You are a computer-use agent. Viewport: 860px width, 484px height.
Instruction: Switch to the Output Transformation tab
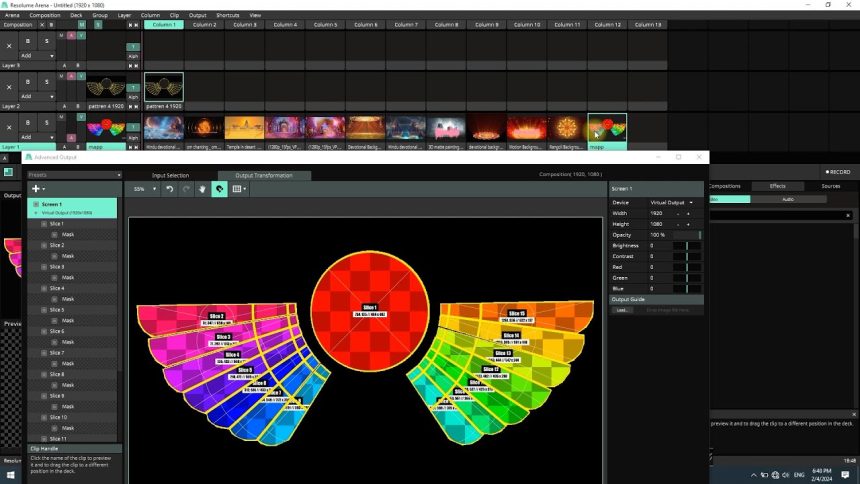(x=264, y=176)
